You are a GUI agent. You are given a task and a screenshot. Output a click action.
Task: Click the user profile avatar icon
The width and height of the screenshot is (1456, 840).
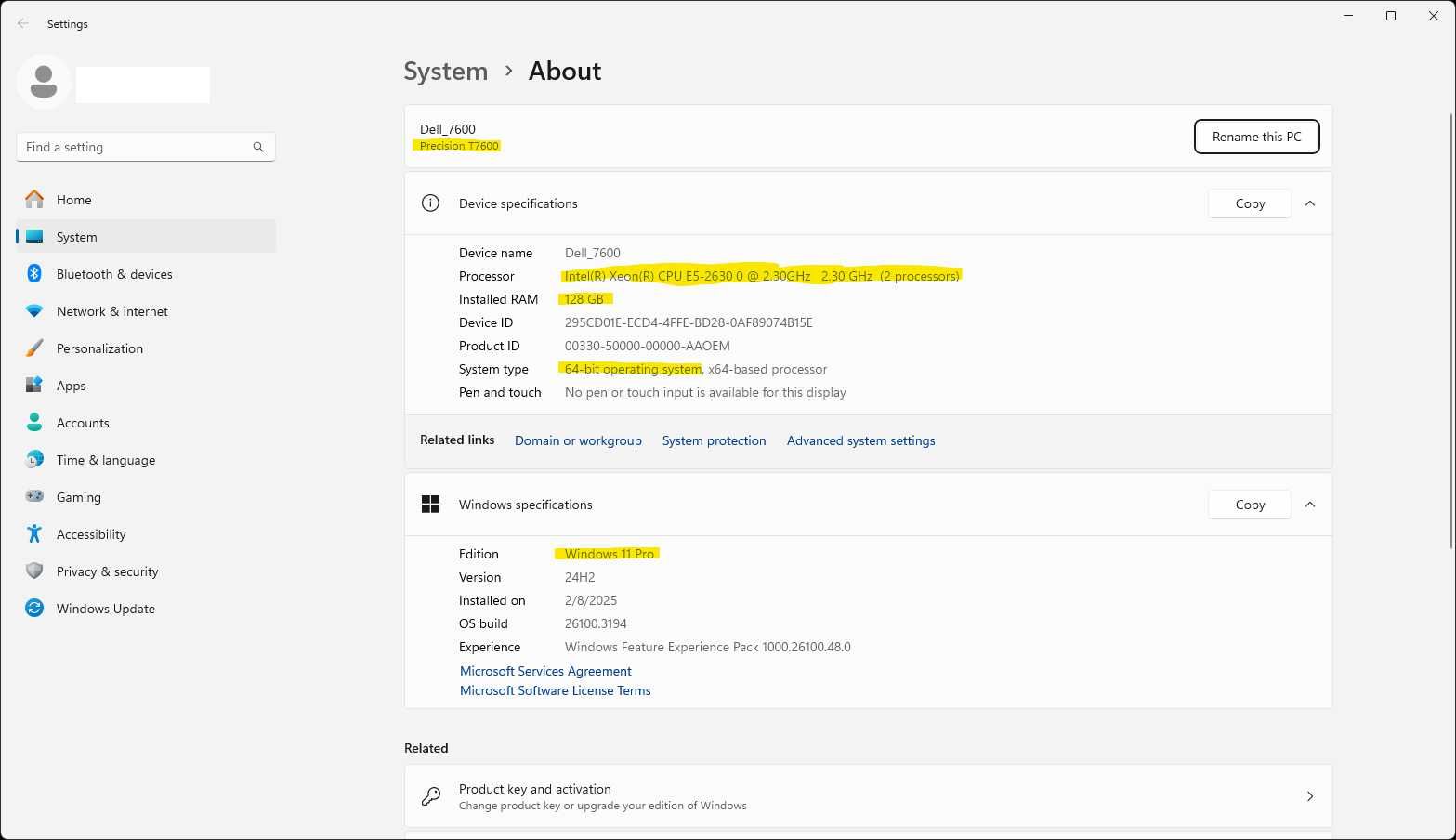[x=44, y=82]
